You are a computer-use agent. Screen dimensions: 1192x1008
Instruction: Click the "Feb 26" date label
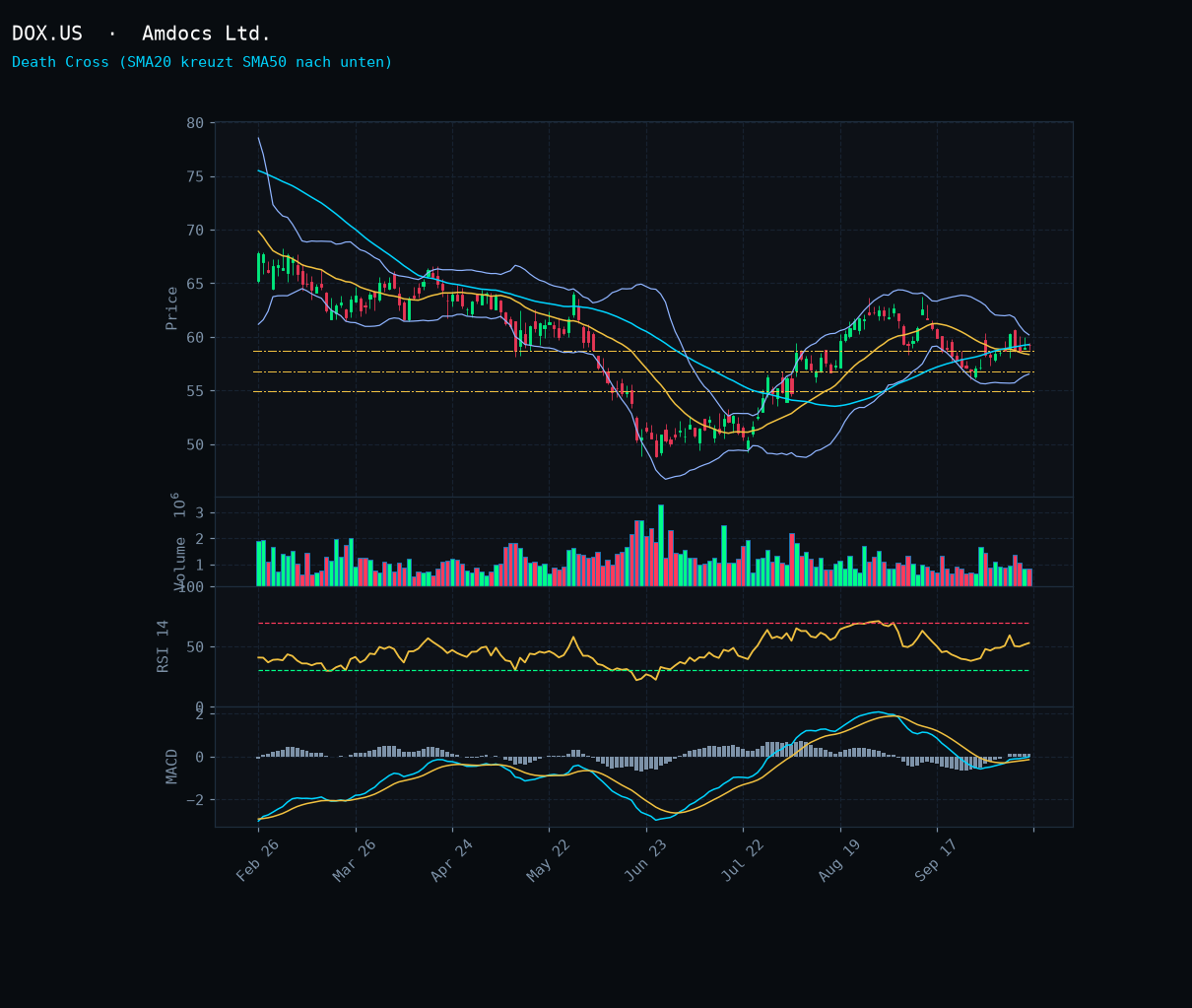(257, 859)
